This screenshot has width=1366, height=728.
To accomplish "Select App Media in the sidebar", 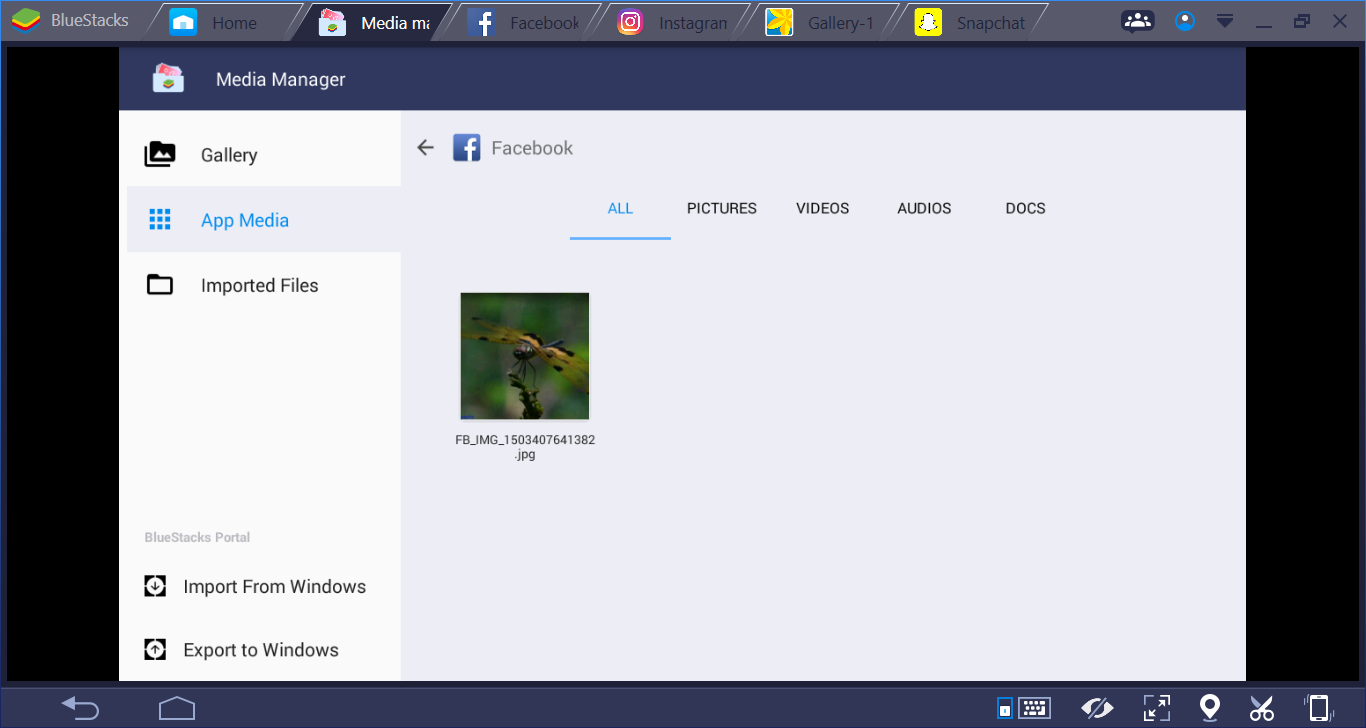I will pyautogui.click(x=264, y=220).
